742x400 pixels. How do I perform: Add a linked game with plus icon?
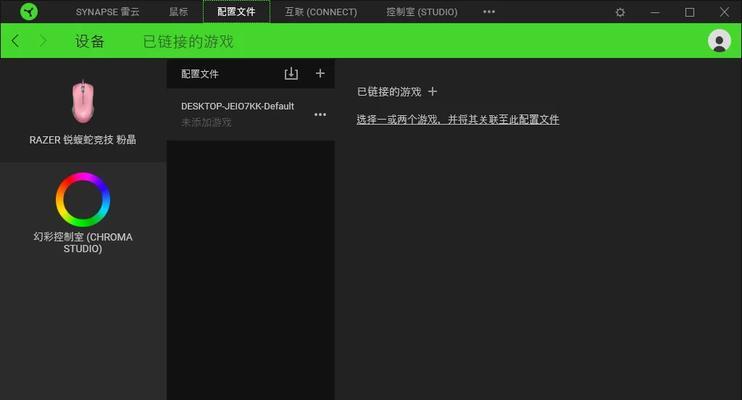(433, 91)
